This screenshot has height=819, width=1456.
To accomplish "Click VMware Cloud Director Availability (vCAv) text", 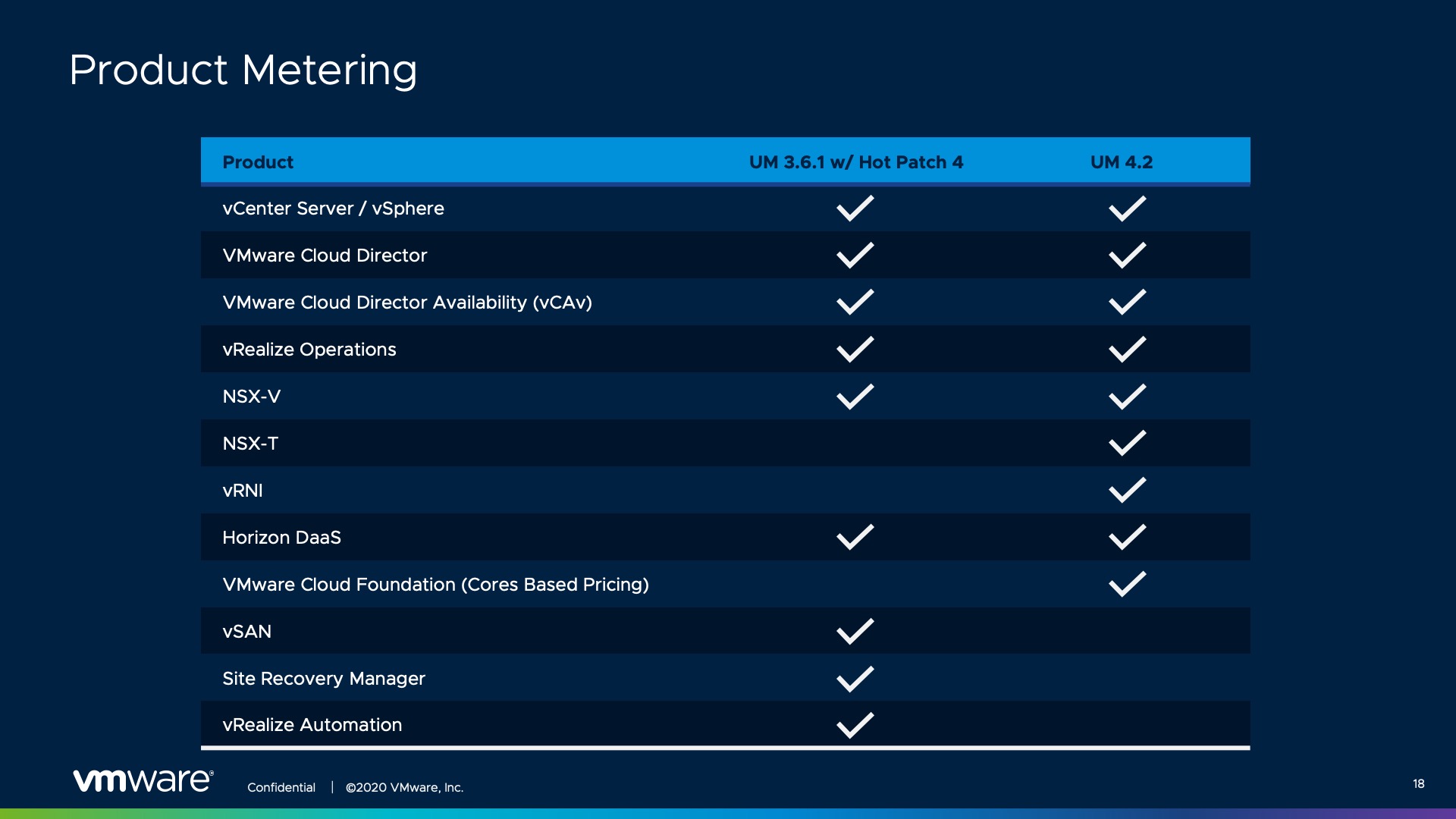I will click(407, 303).
